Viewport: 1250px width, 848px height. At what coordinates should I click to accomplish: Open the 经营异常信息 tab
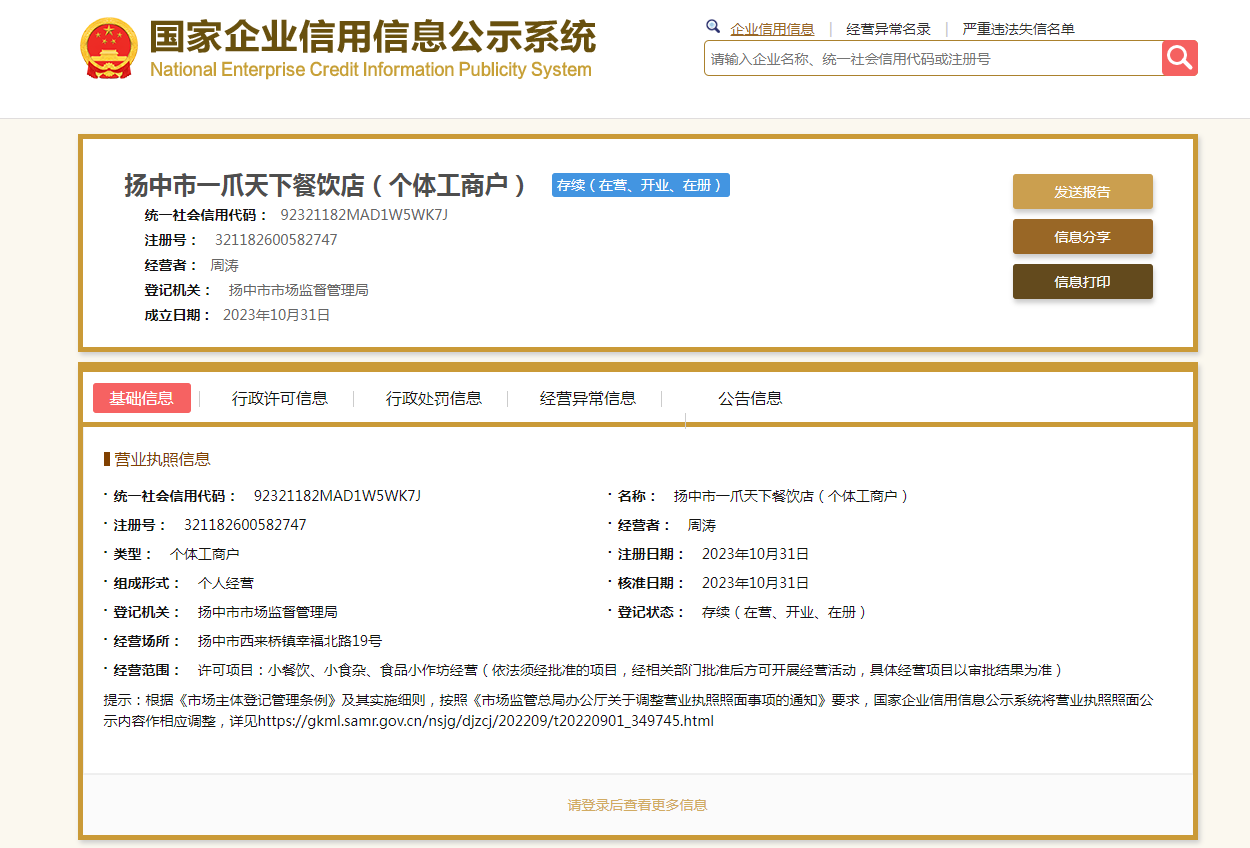[x=588, y=398]
